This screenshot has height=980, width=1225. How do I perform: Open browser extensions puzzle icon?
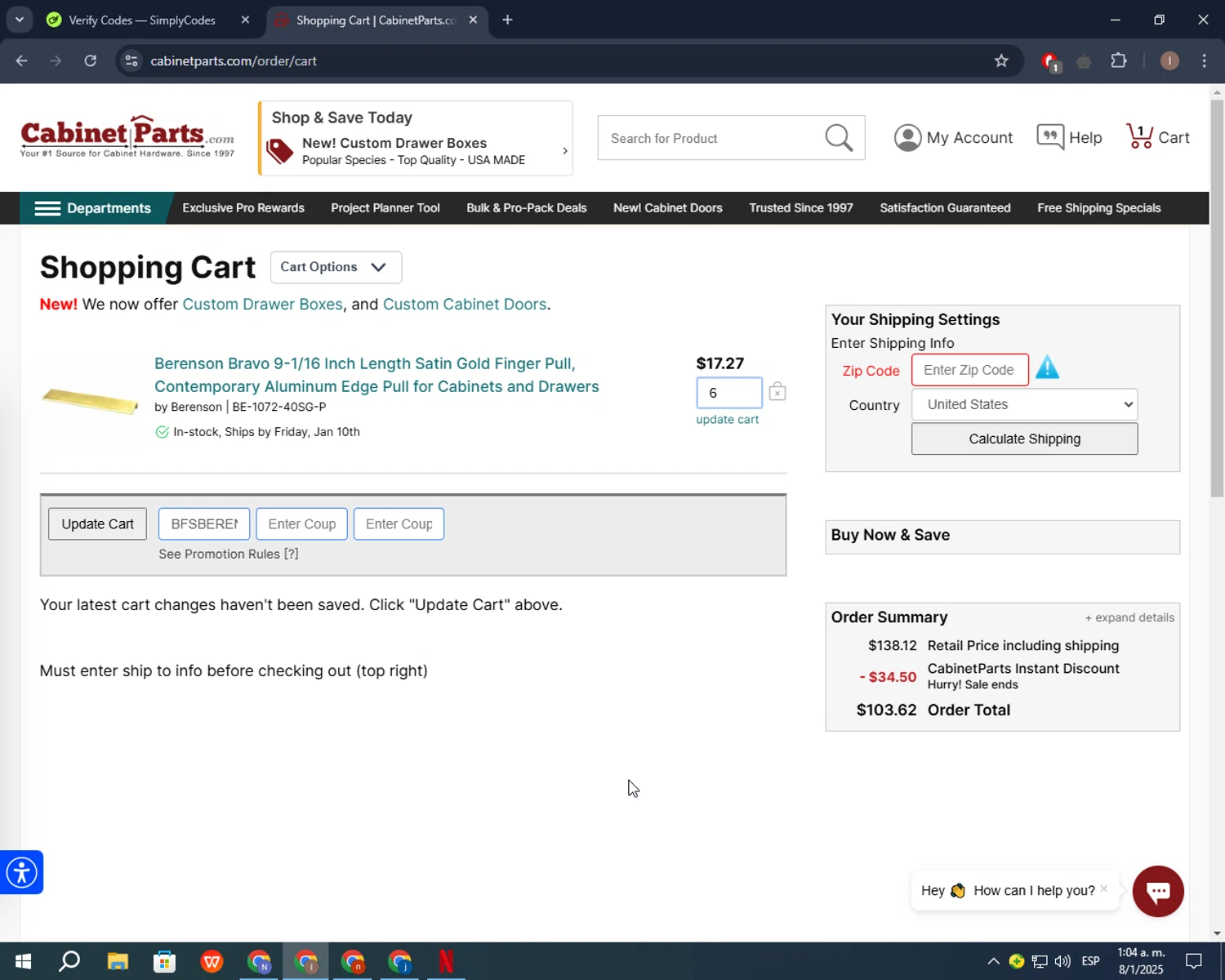1119,61
